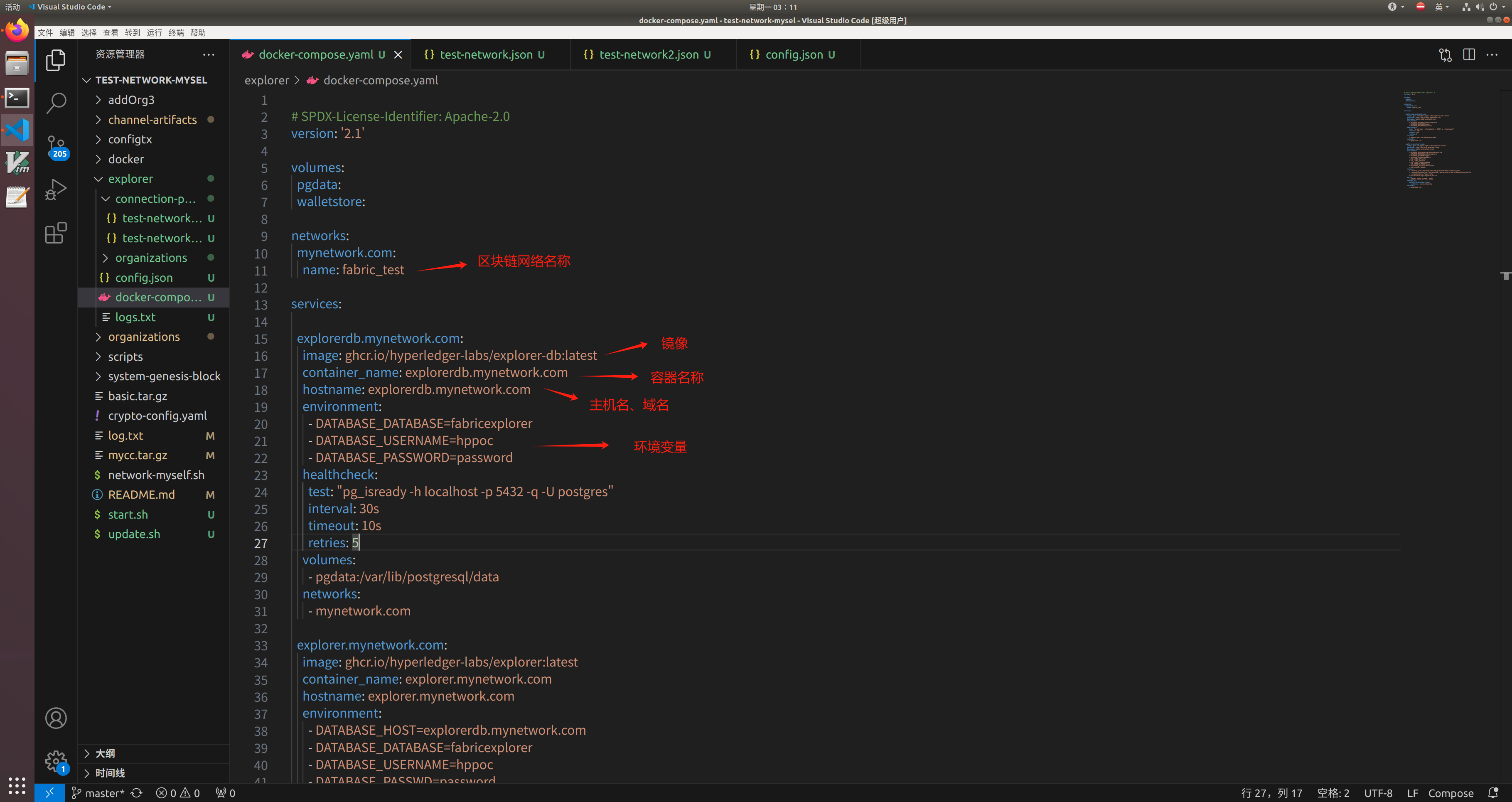The height and width of the screenshot is (802, 1512).
Task: Change encoding via UTF-8 status item
Action: click(1378, 792)
